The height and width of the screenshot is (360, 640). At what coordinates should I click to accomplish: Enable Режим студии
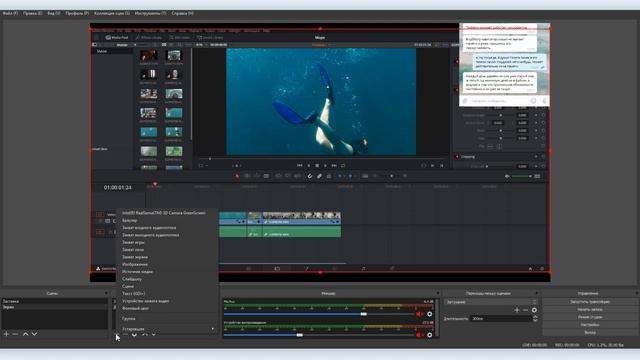590,317
